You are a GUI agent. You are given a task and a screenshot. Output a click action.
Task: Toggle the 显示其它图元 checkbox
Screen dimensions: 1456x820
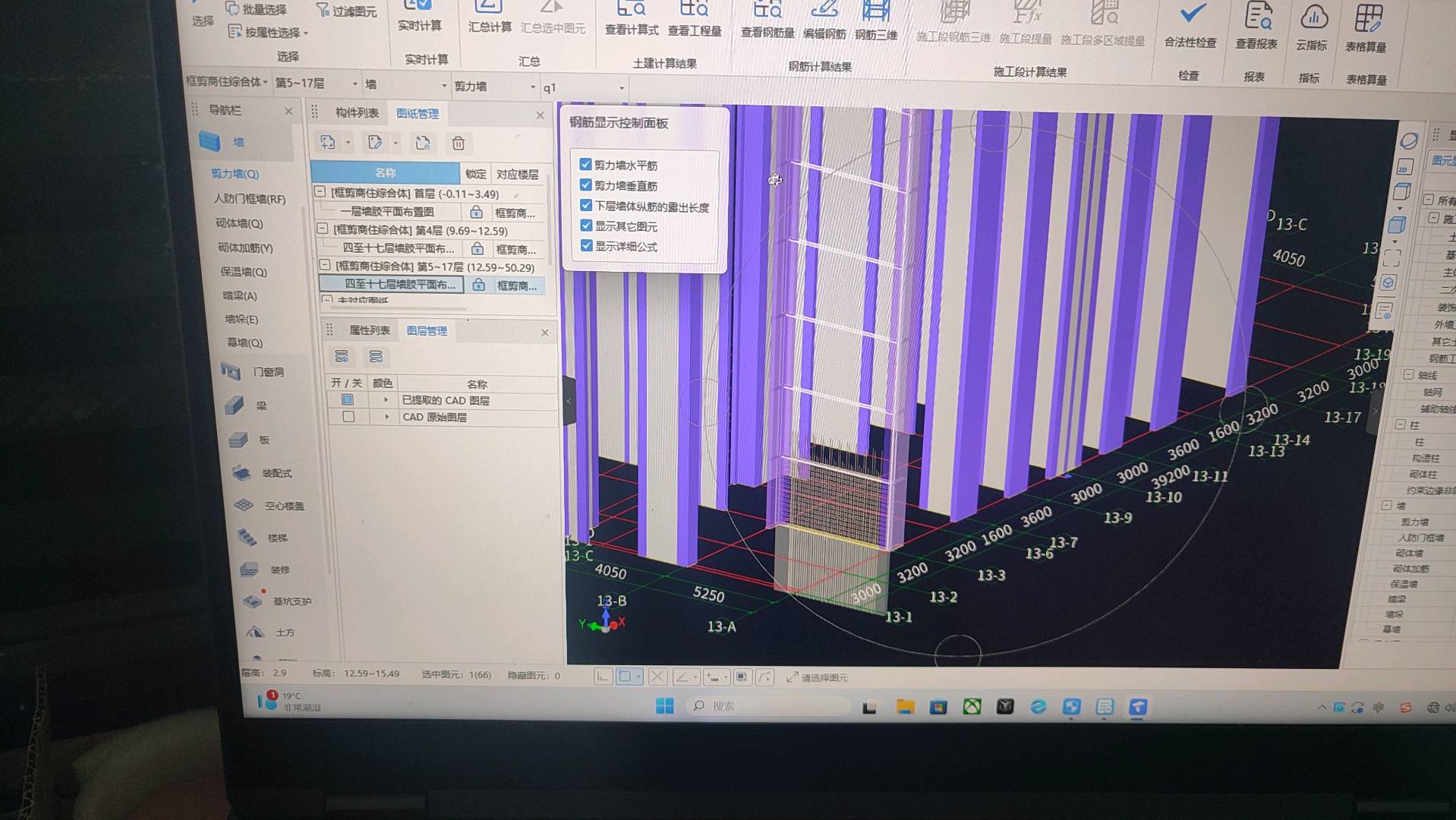click(586, 225)
